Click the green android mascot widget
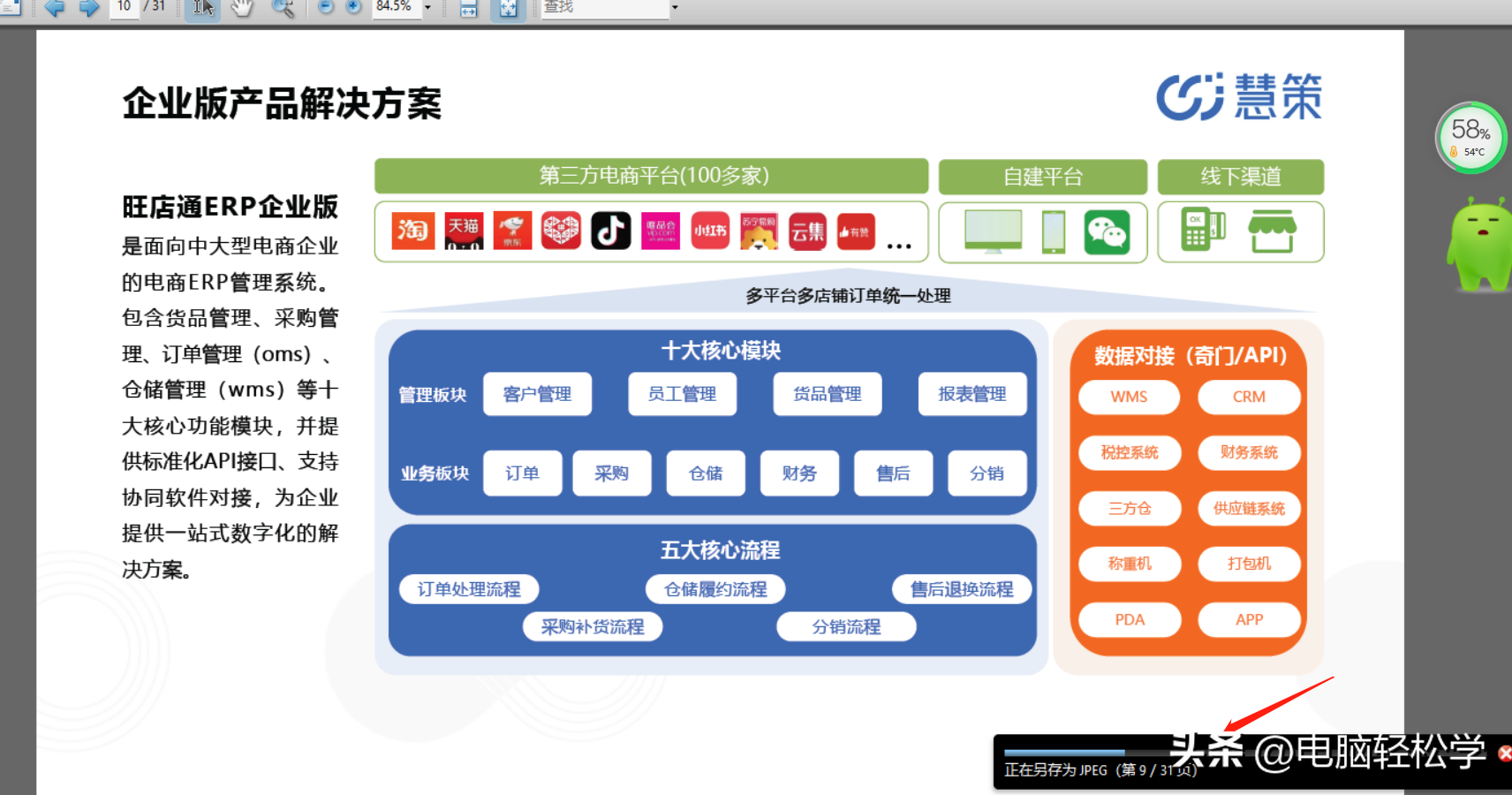This screenshot has height=795, width=1512. click(x=1480, y=245)
